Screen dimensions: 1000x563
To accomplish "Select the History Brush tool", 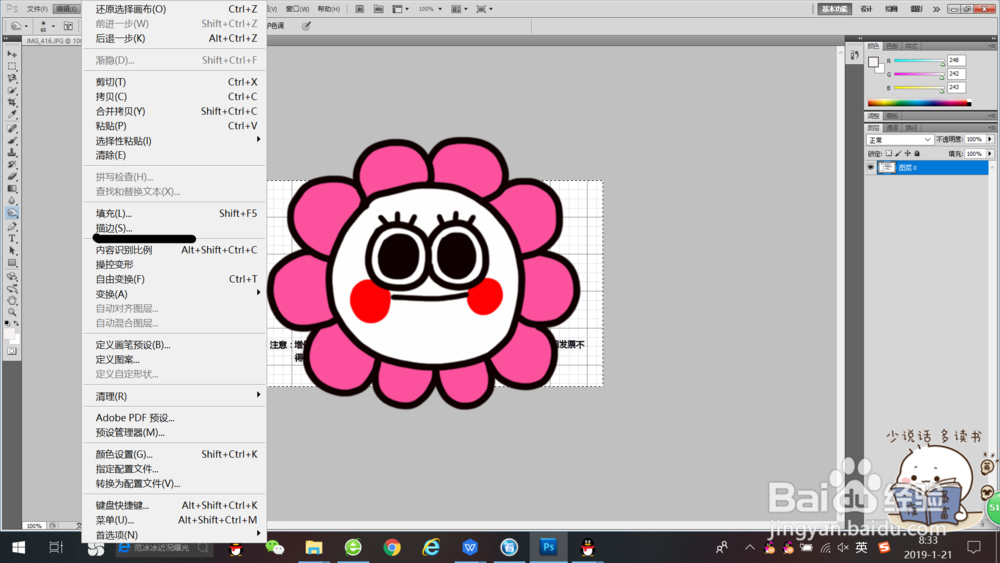I will pyautogui.click(x=12, y=165).
